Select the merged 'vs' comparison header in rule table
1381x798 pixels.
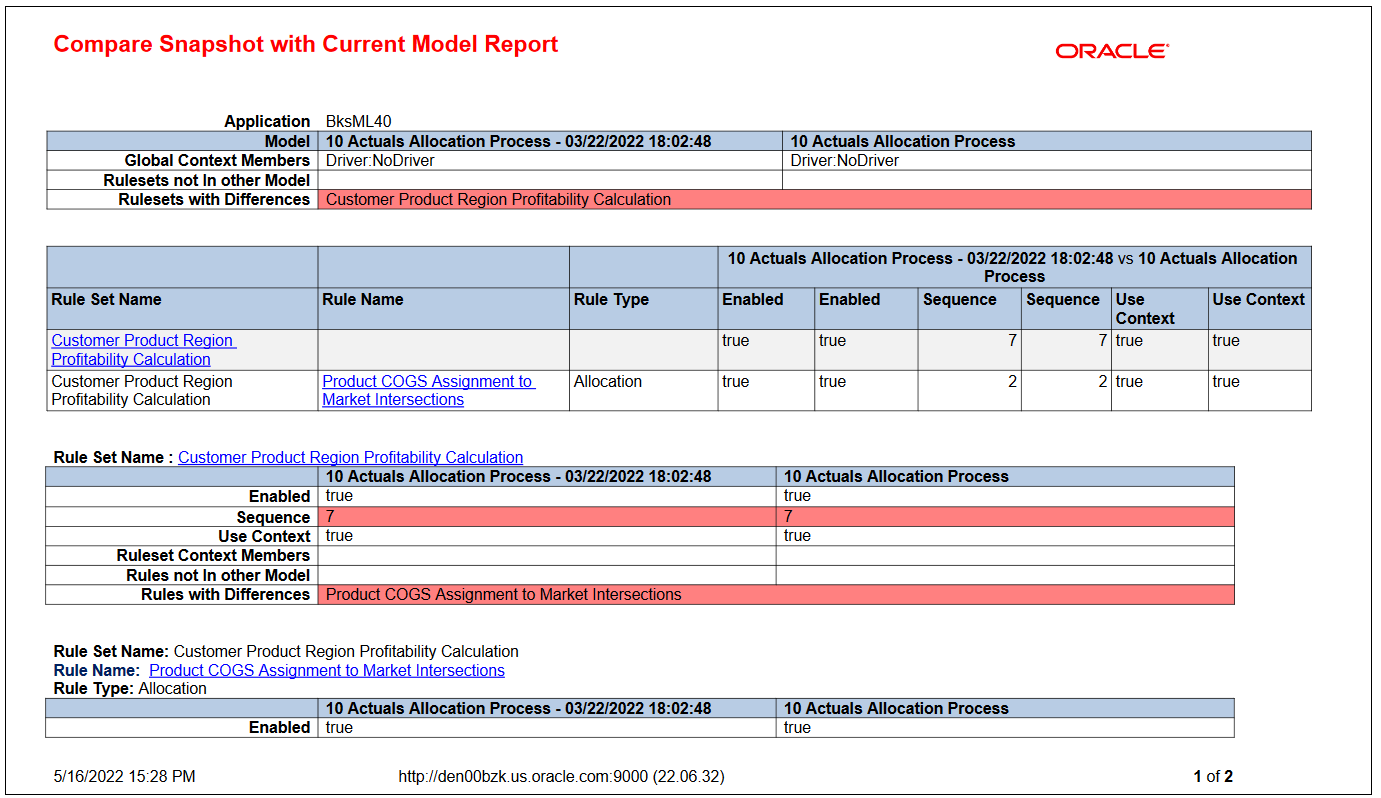coord(1013,267)
